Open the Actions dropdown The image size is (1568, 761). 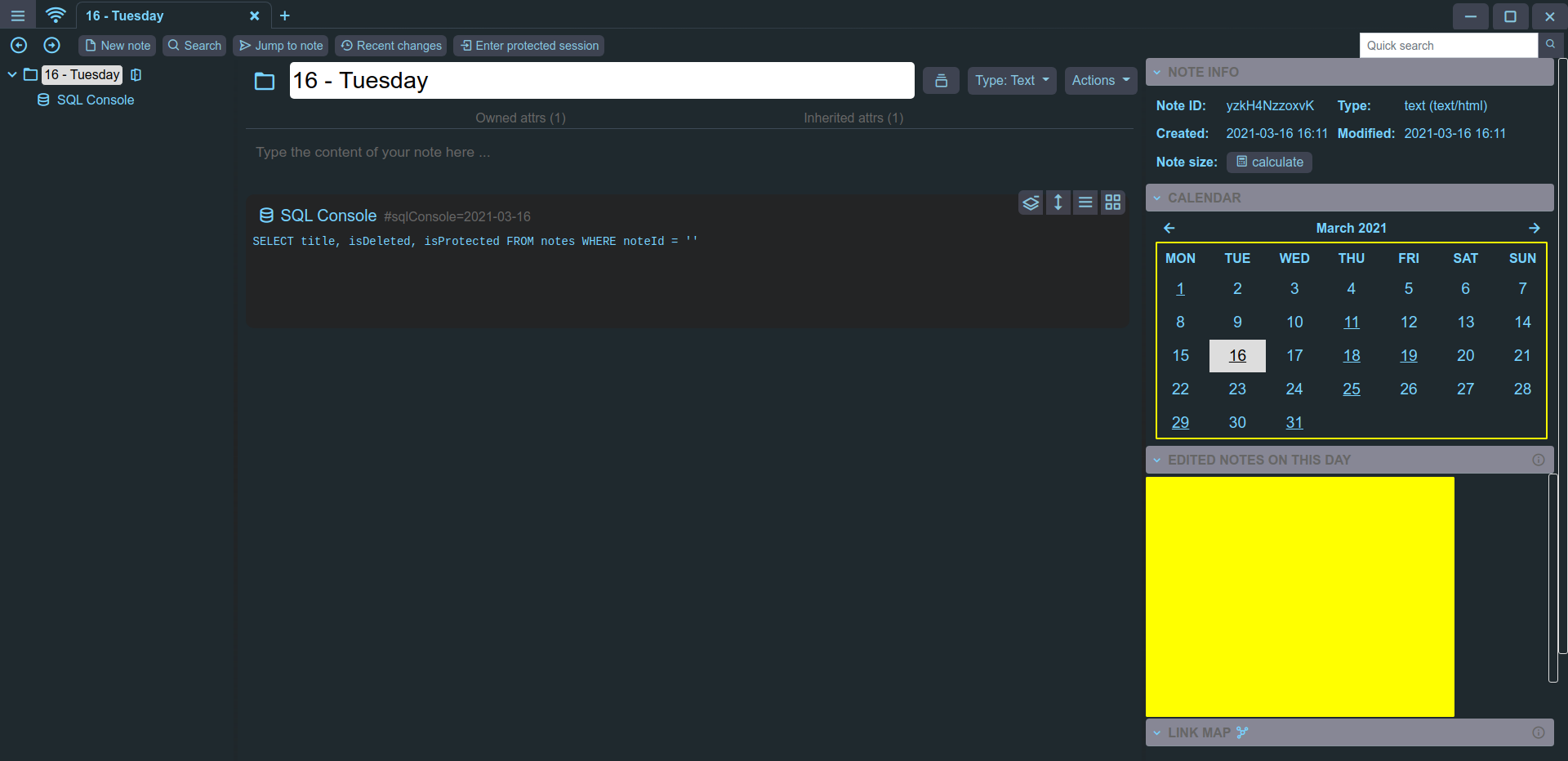click(1101, 80)
